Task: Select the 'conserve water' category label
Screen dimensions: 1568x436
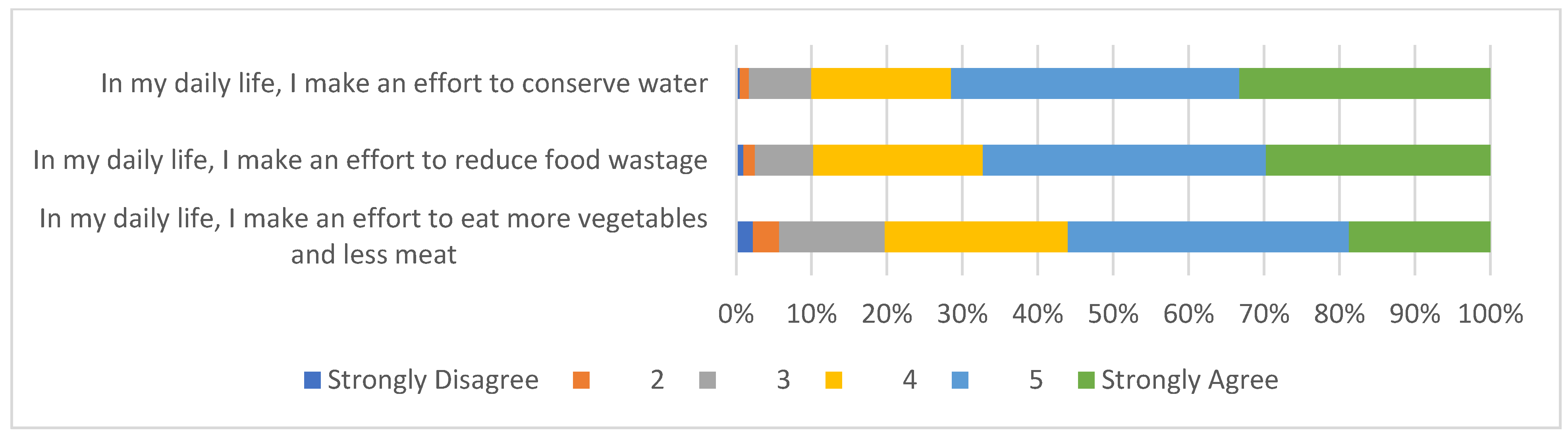Action: [x=404, y=83]
